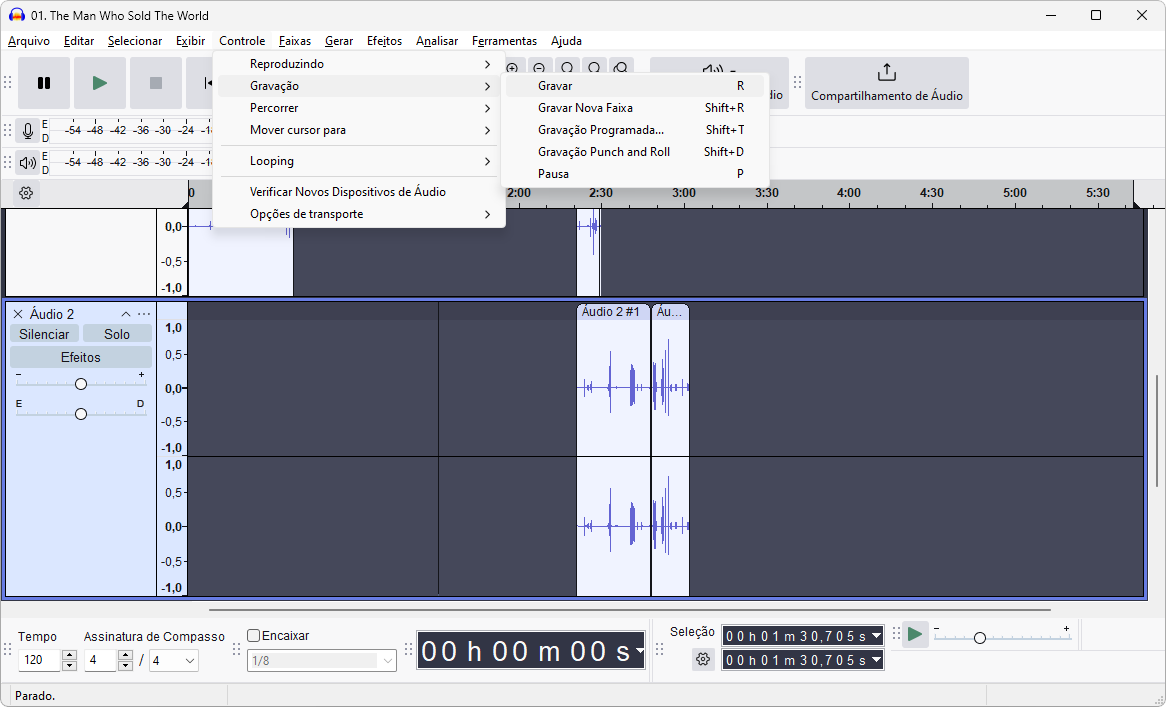
Task: Click the microphone record meter icon
Action: [x=28, y=131]
